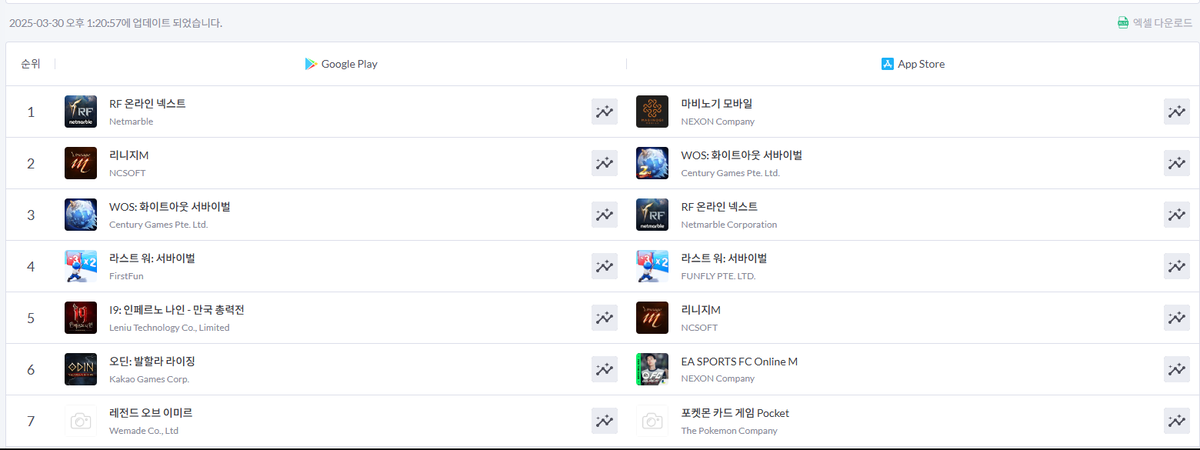Open trend chart for 오딘: 발할라 라이징
Image resolution: width=1200 pixels, height=450 pixels.
(604, 370)
